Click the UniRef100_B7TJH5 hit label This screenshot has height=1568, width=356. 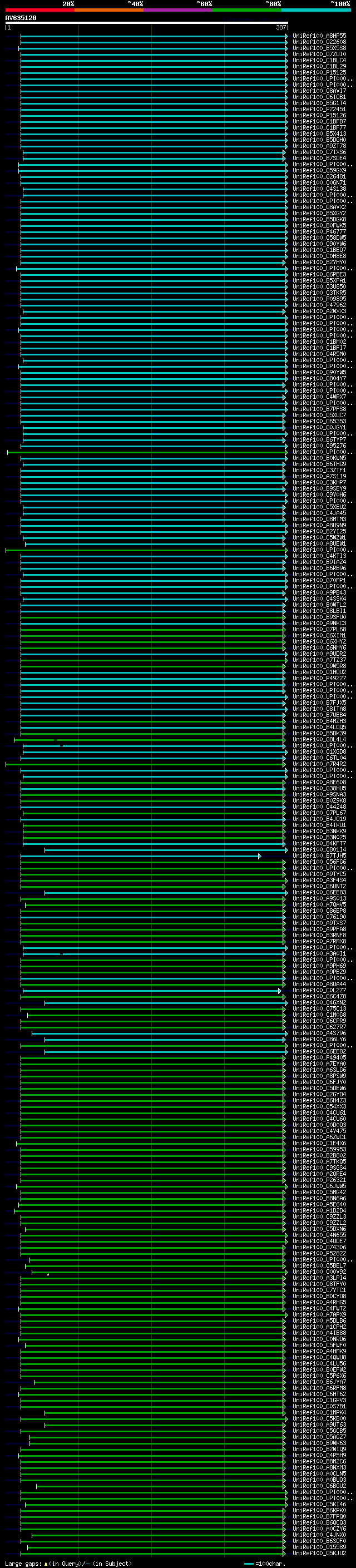(x=319, y=856)
